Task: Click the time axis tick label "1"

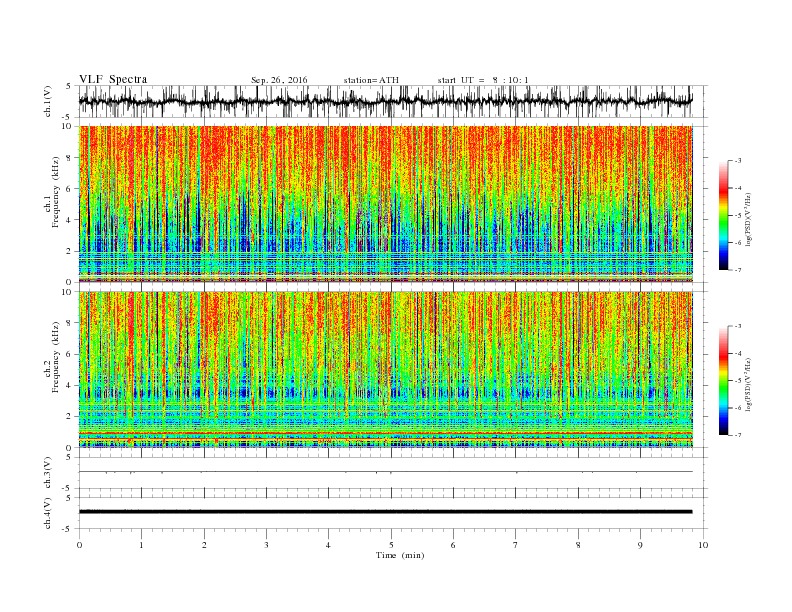Action: coord(141,545)
